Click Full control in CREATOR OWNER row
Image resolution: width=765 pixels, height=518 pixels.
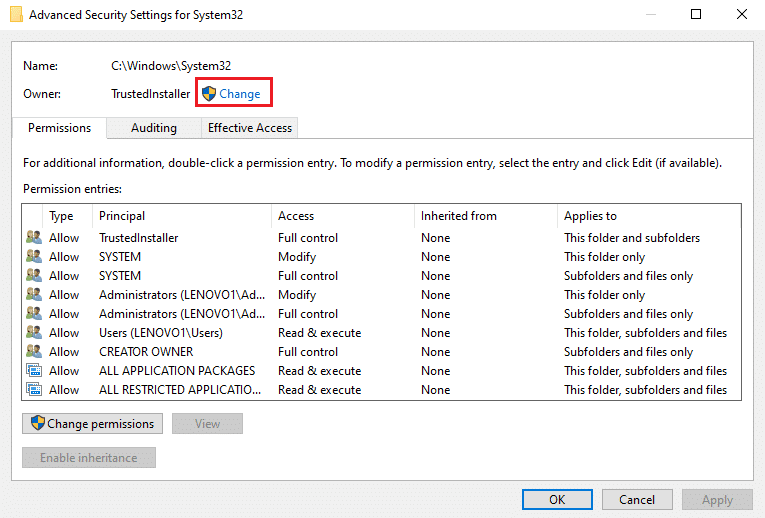[308, 352]
